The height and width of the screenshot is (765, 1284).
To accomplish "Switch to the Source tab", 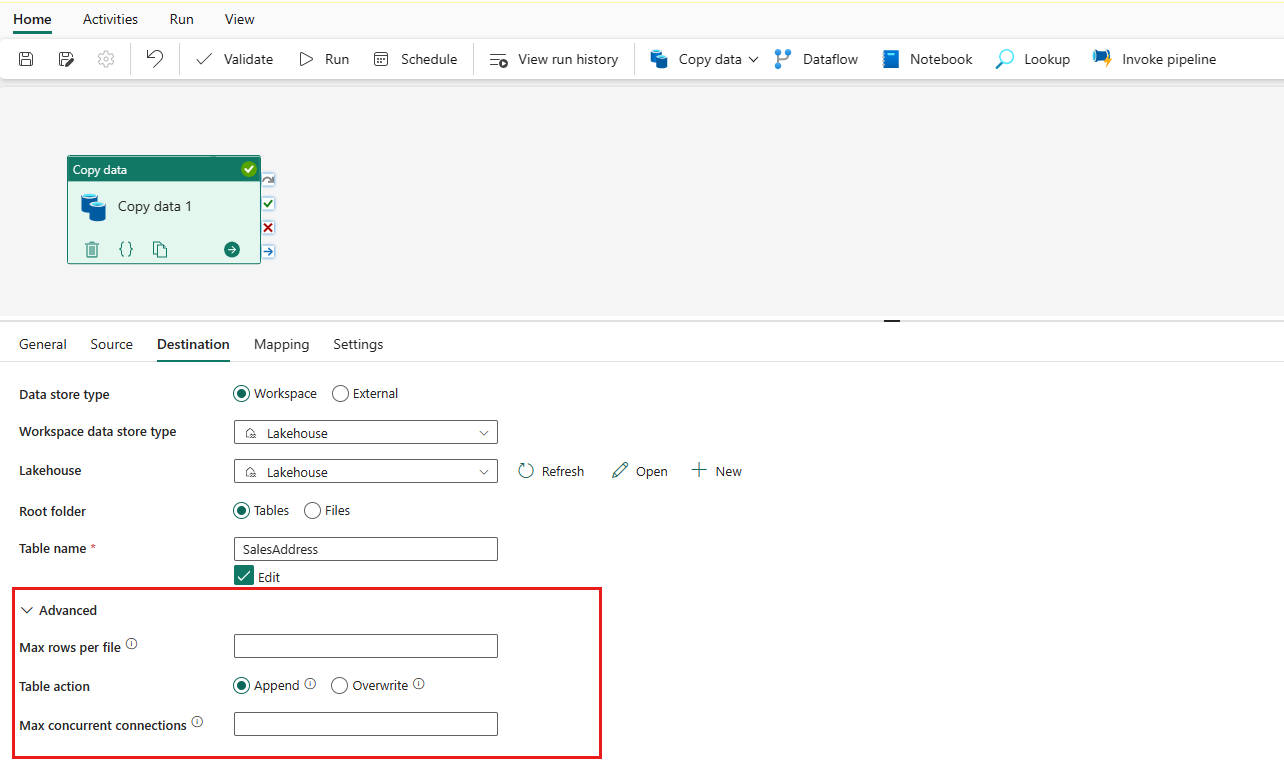I will tap(112, 344).
